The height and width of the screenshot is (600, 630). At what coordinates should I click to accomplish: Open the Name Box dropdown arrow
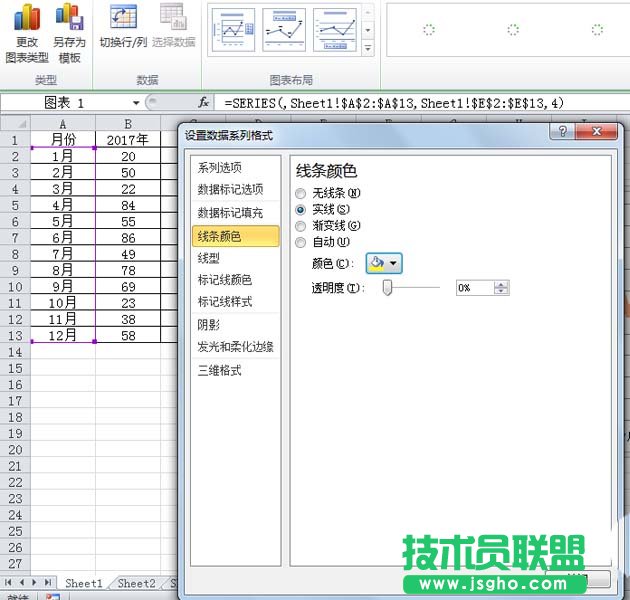click(136, 103)
